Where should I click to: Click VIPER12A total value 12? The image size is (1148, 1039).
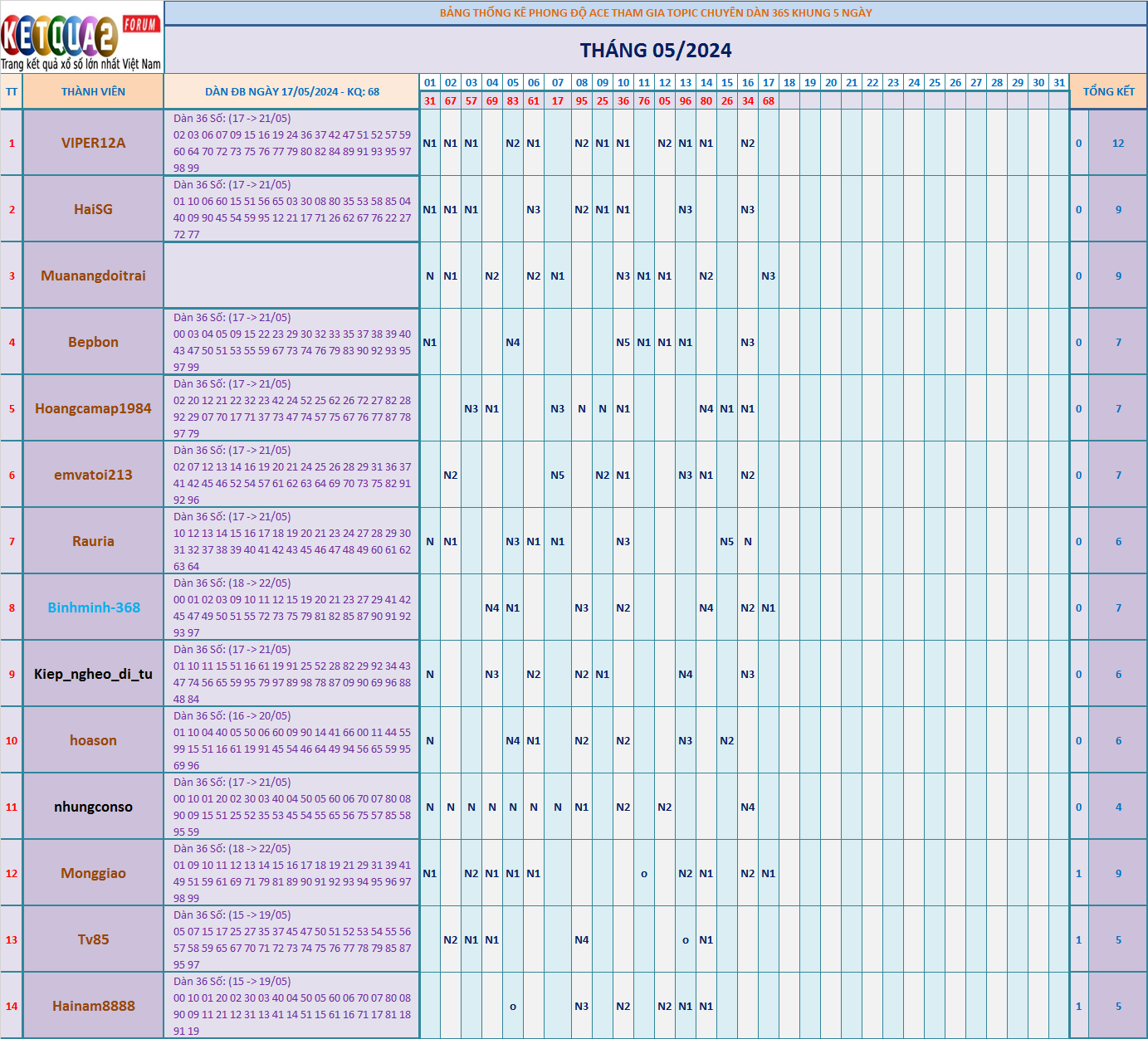pos(1118,143)
